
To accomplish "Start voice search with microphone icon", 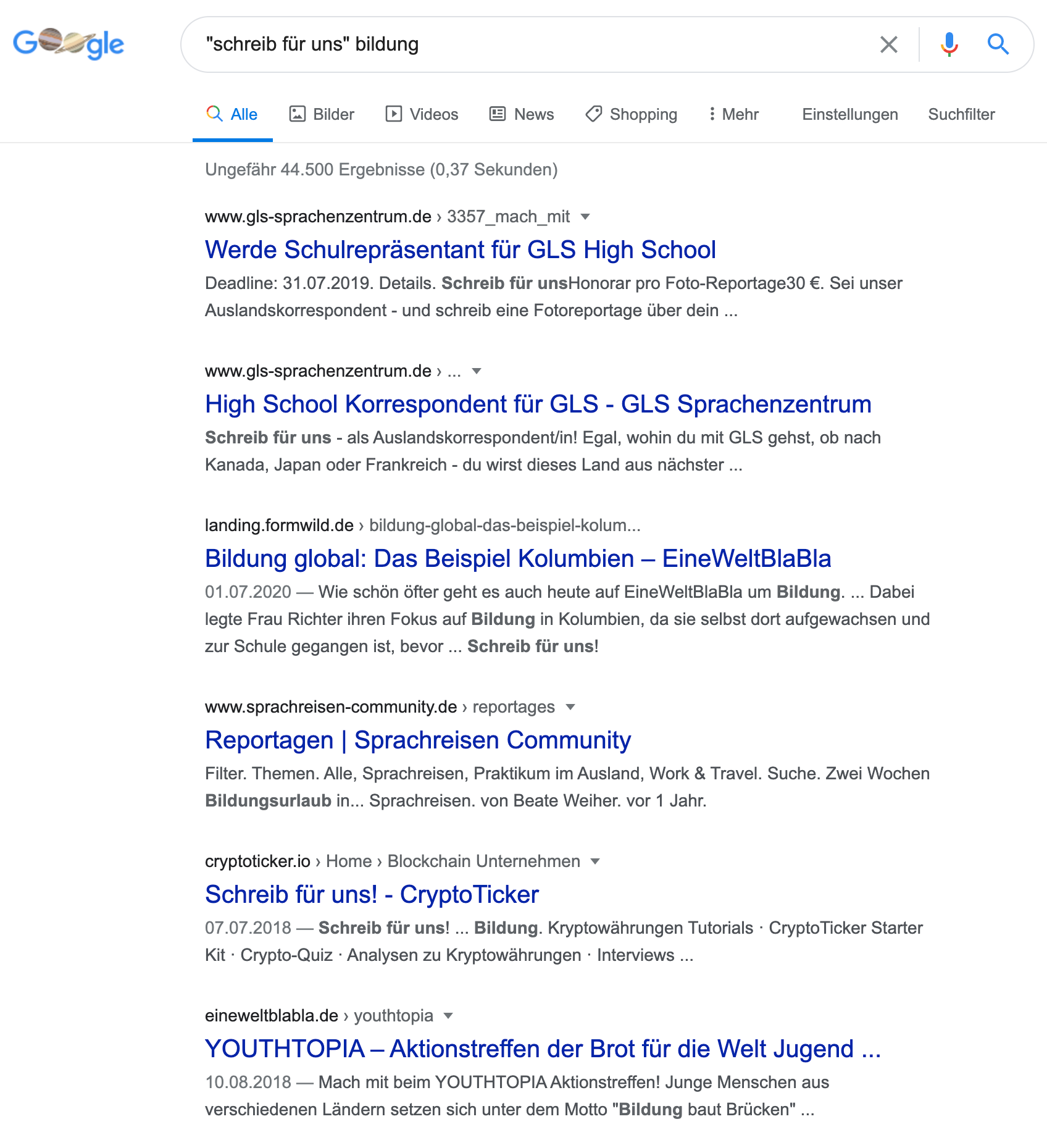I will coord(949,44).
